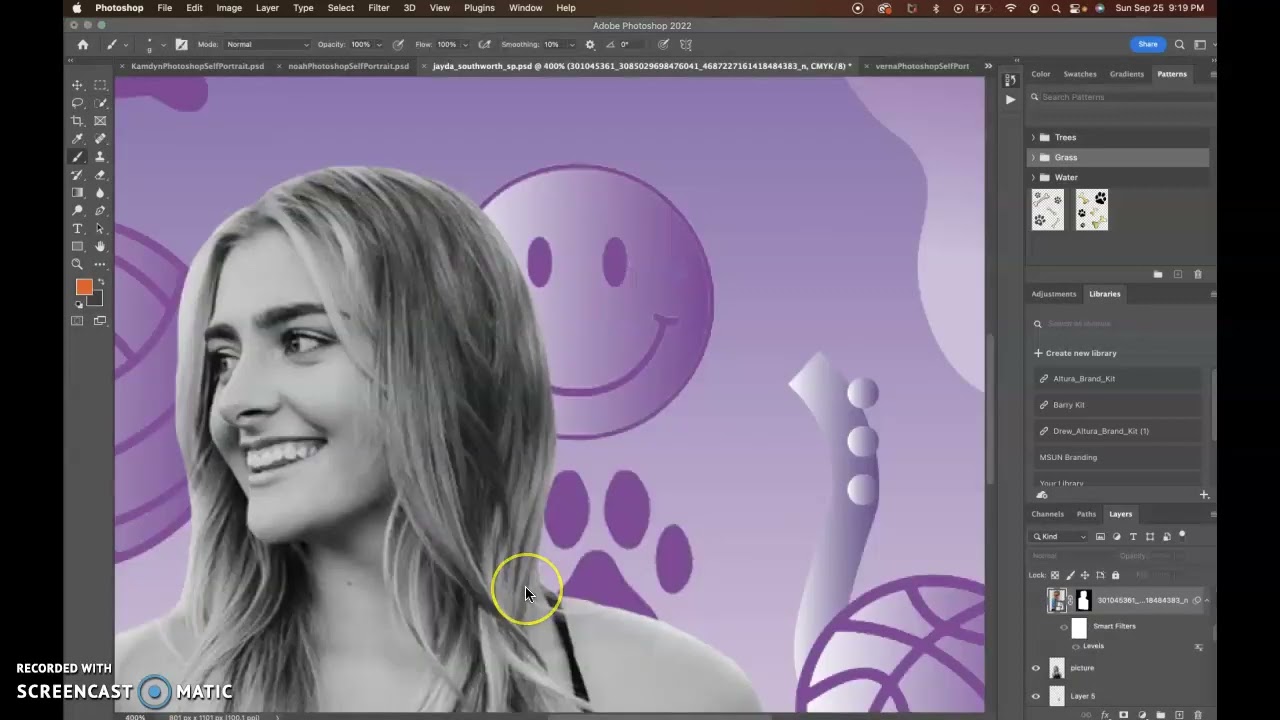Image resolution: width=1280 pixels, height=720 pixels.
Task: Open the Opacity value dropdown arrow
Action: point(378,44)
